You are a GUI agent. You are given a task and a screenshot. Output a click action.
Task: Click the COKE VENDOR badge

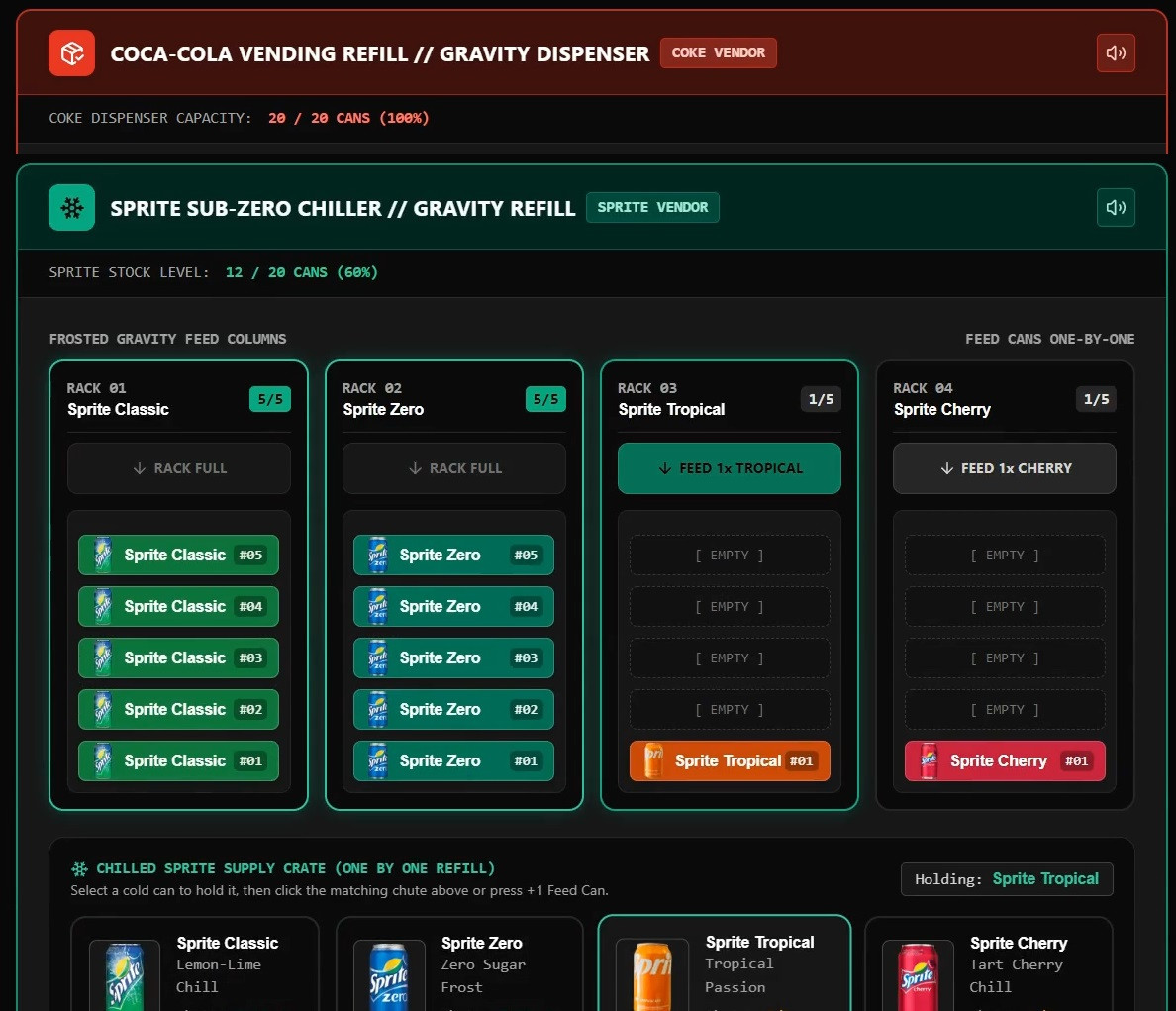point(718,53)
